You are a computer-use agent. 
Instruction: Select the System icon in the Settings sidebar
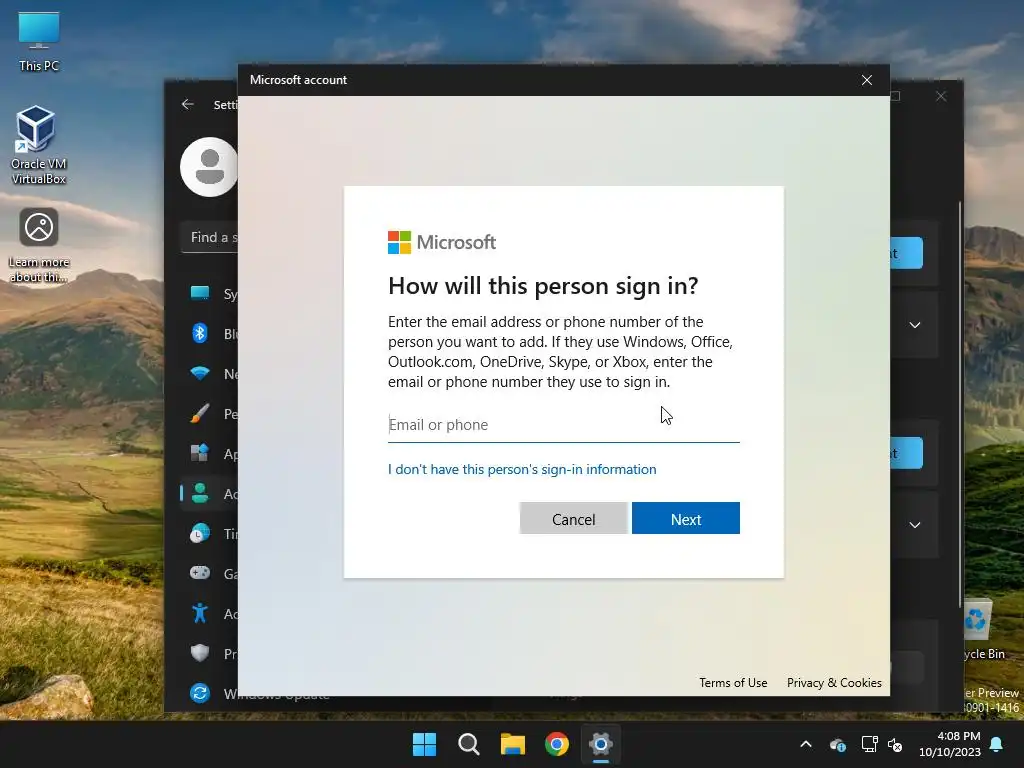pyautogui.click(x=200, y=293)
